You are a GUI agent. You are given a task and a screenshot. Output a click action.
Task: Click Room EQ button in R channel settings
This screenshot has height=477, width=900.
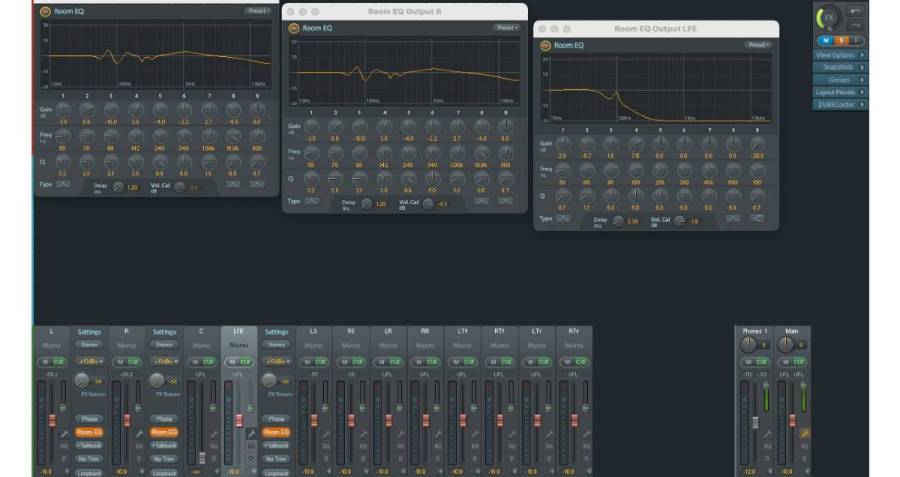click(x=164, y=432)
